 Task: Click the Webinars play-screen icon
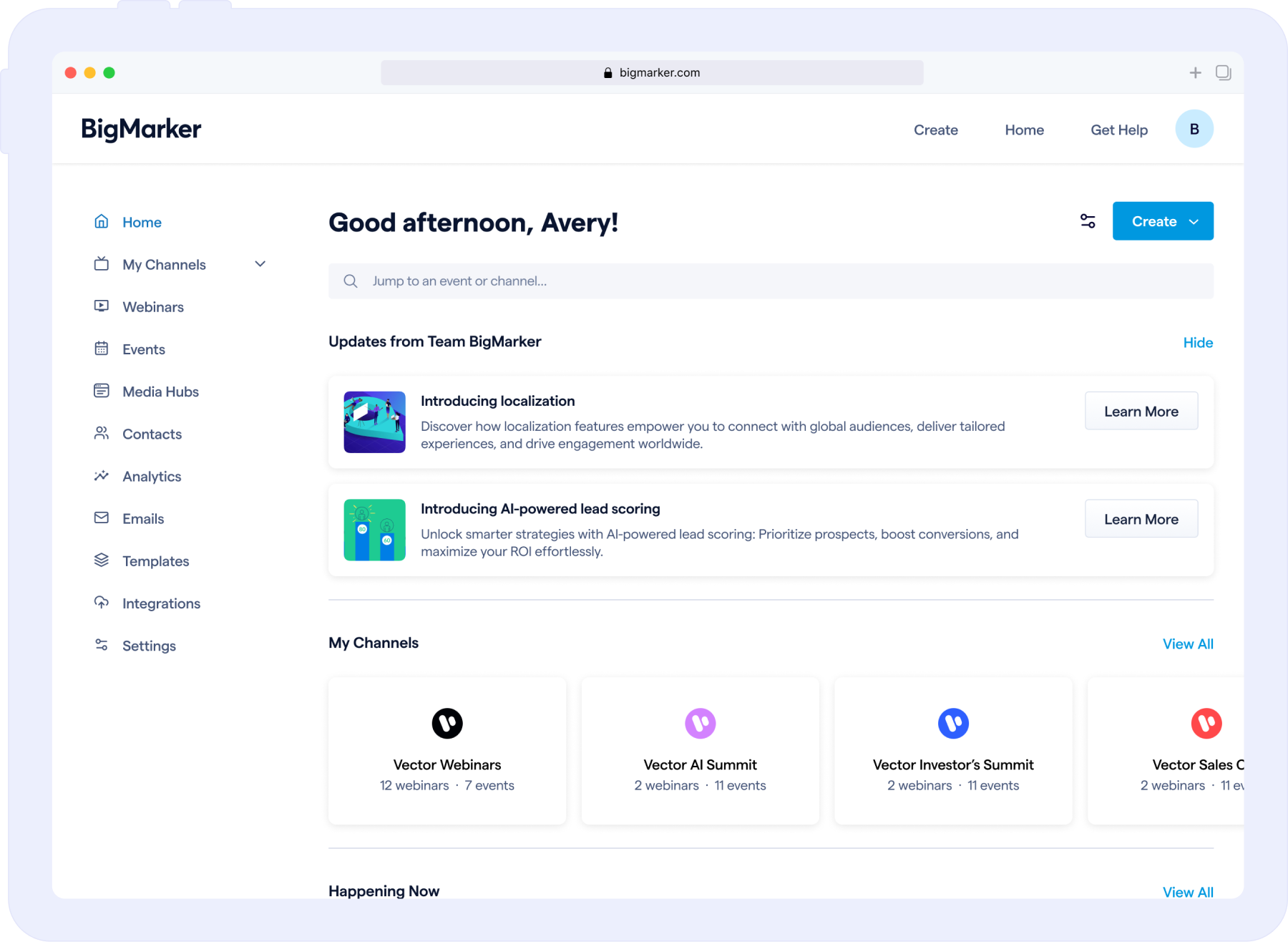click(x=102, y=306)
